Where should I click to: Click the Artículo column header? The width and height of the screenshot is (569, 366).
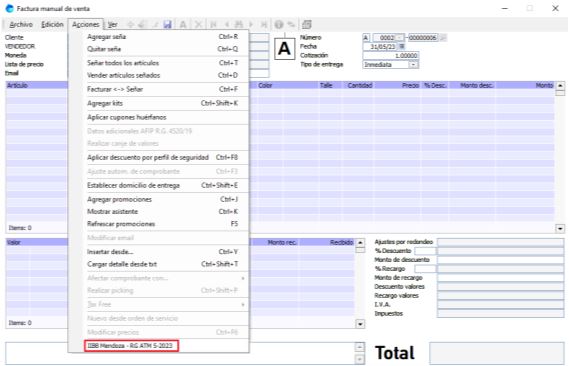[36, 85]
